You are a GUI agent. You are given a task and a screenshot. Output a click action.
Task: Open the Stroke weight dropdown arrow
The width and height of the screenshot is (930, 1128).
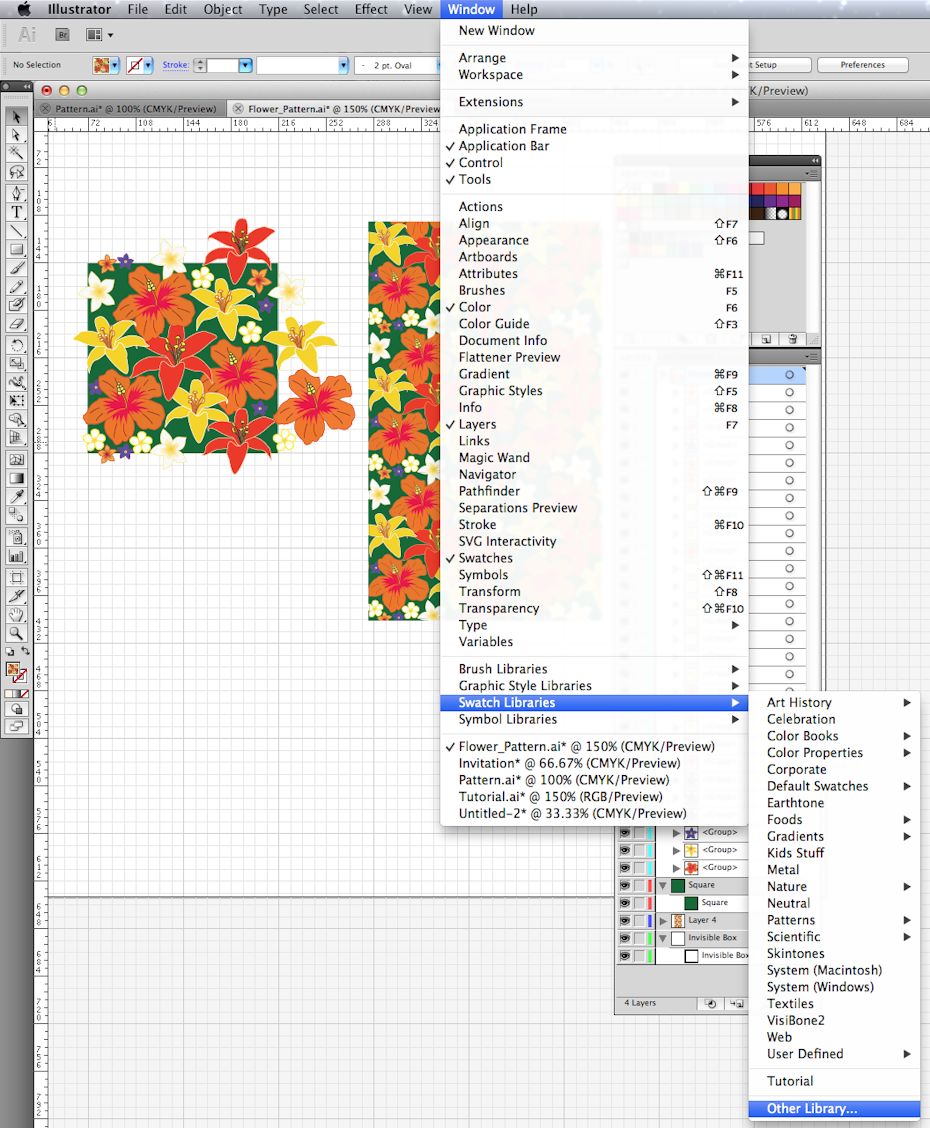click(245, 65)
